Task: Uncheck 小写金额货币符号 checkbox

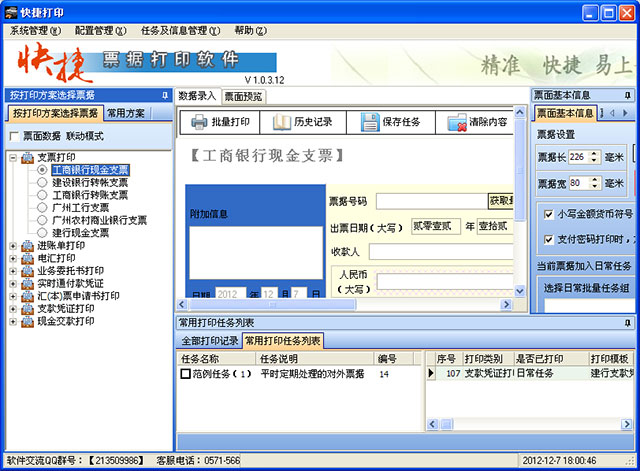Action: pyautogui.click(x=549, y=214)
